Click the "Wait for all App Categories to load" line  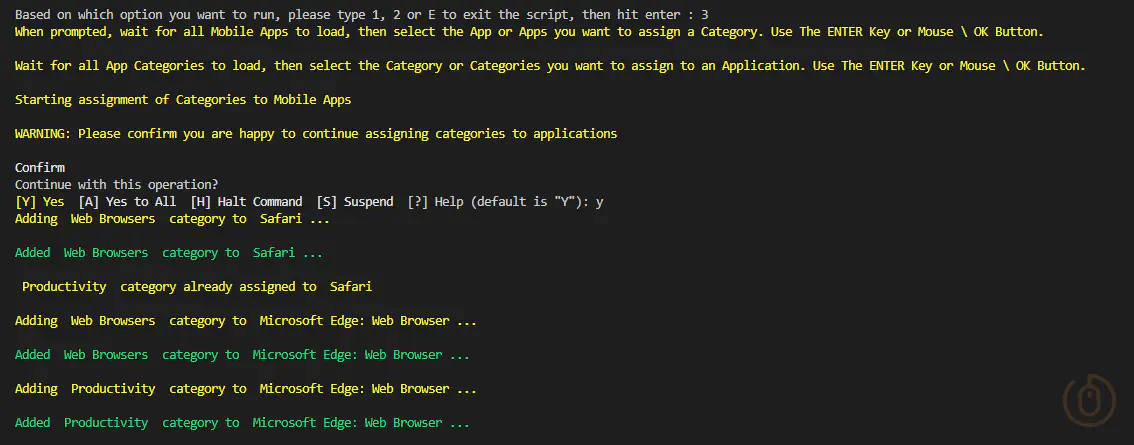[550, 65]
